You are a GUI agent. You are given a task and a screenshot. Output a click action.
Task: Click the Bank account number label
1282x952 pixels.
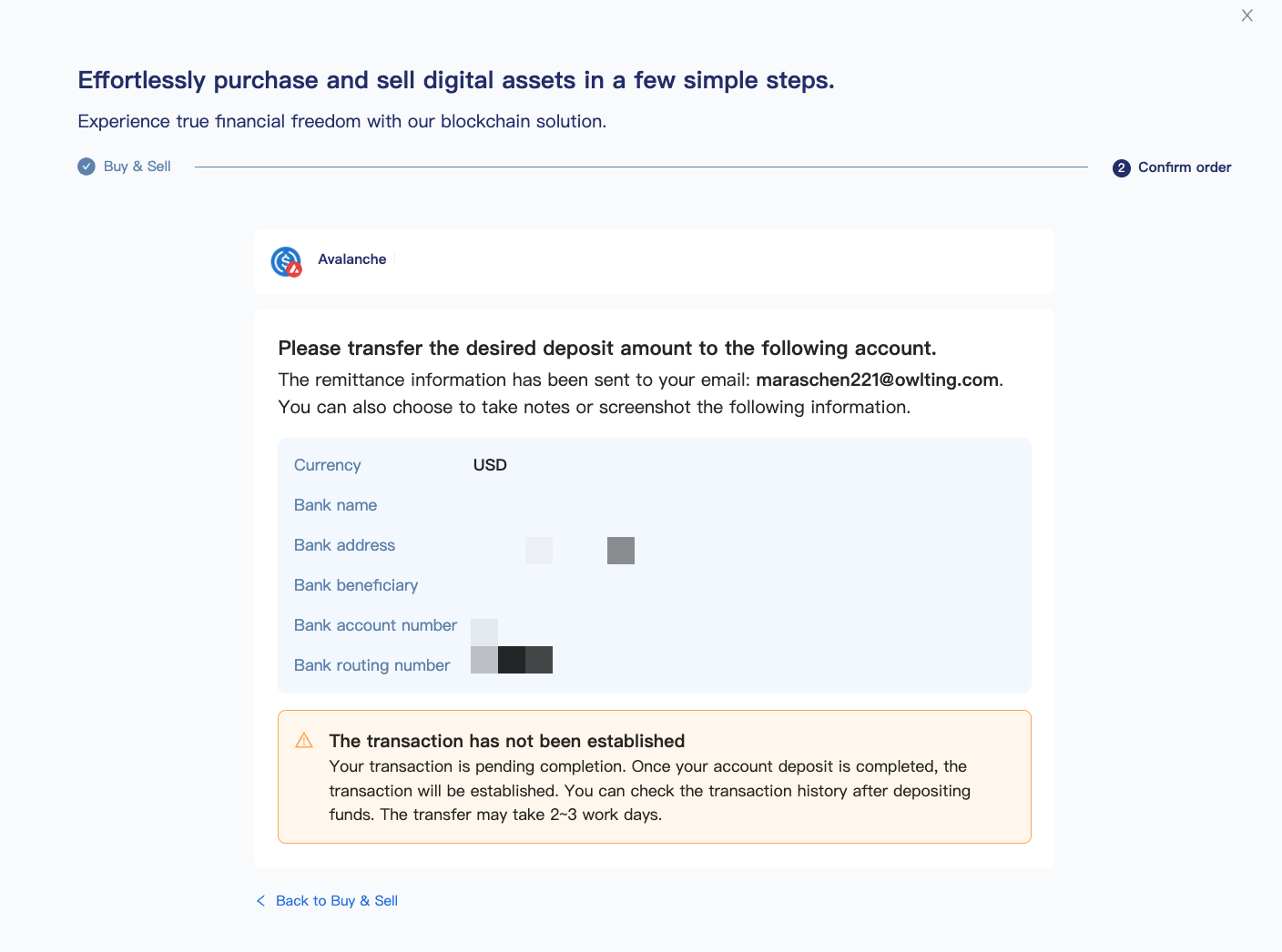(375, 625)
